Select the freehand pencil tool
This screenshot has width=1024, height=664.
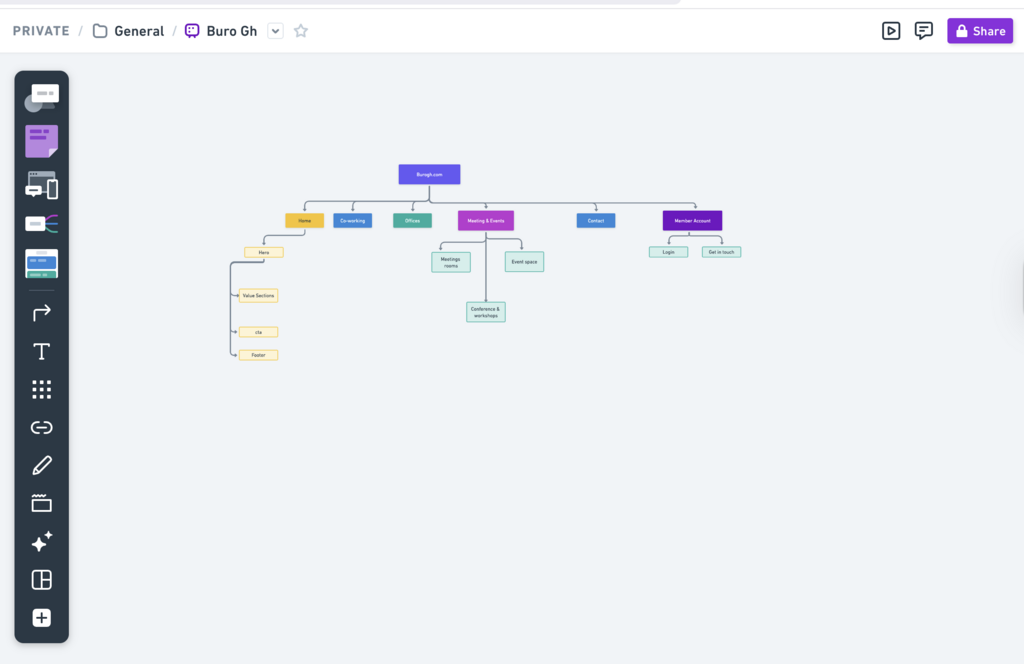(41, 465)
